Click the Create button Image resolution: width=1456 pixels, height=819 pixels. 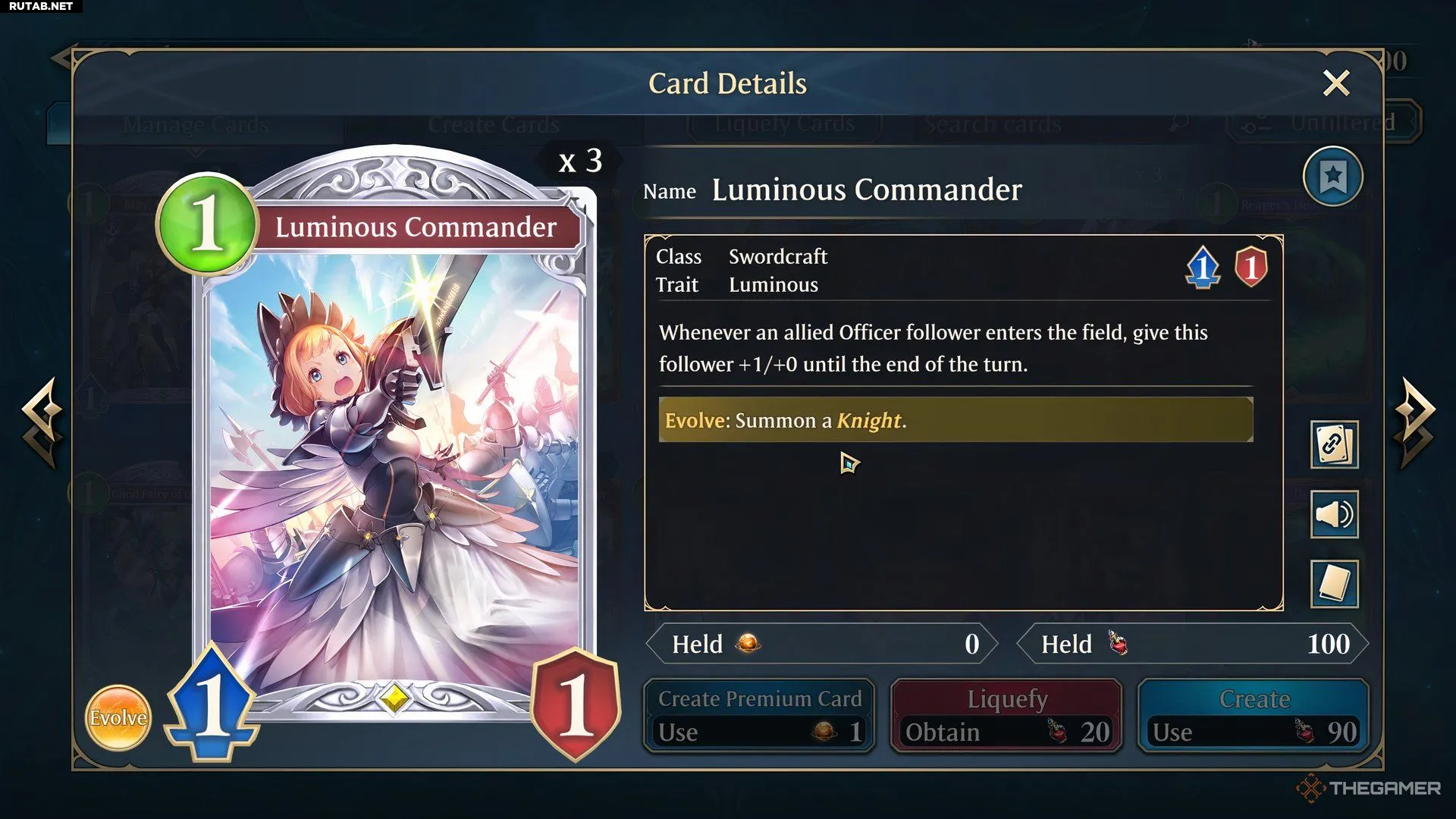[1254, 715]
